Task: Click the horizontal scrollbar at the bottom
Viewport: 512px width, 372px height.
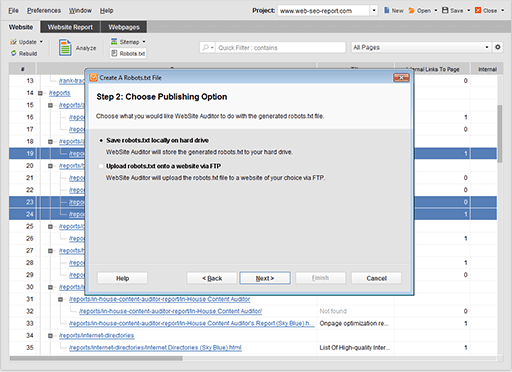Action: point(96,358)
